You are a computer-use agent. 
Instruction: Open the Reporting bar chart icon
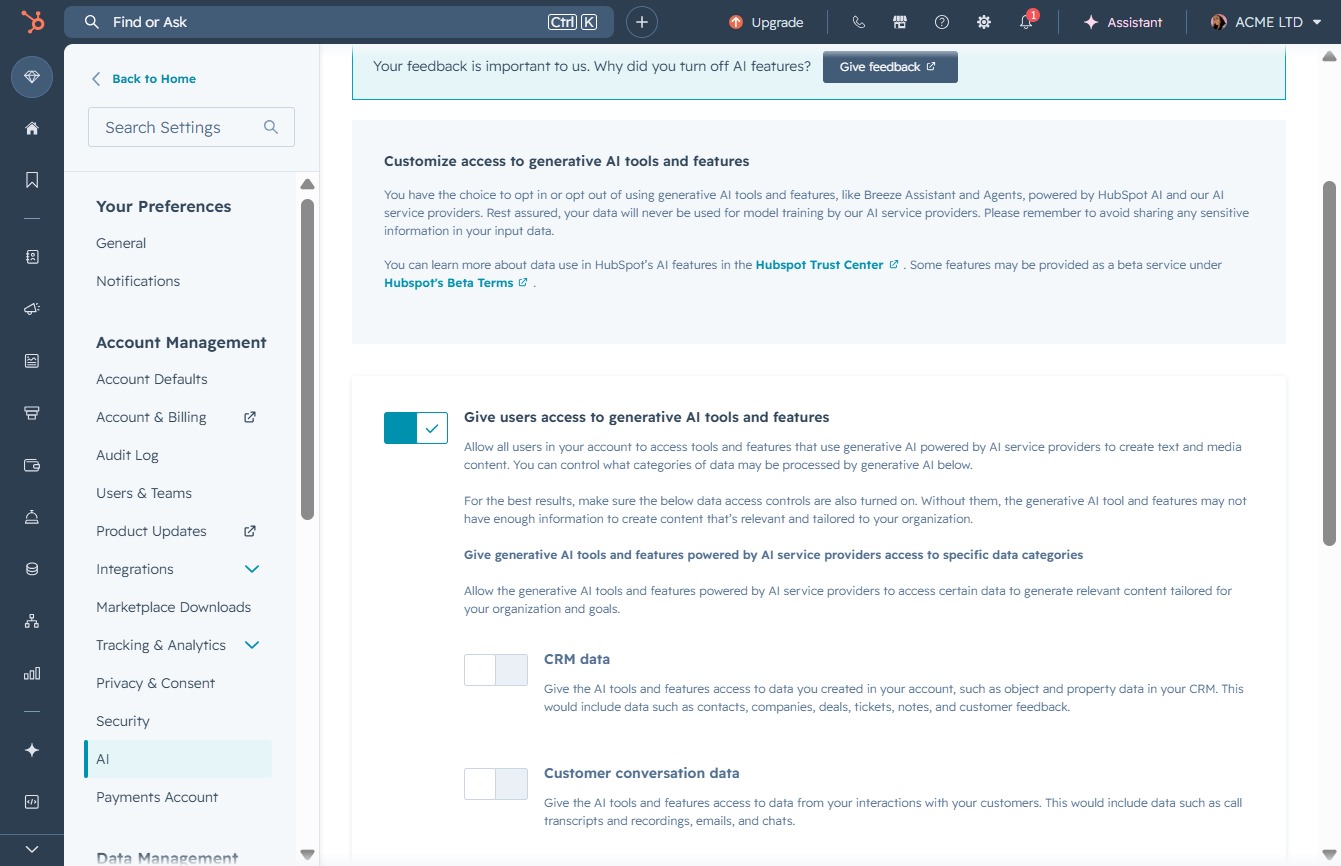point(32,673)
